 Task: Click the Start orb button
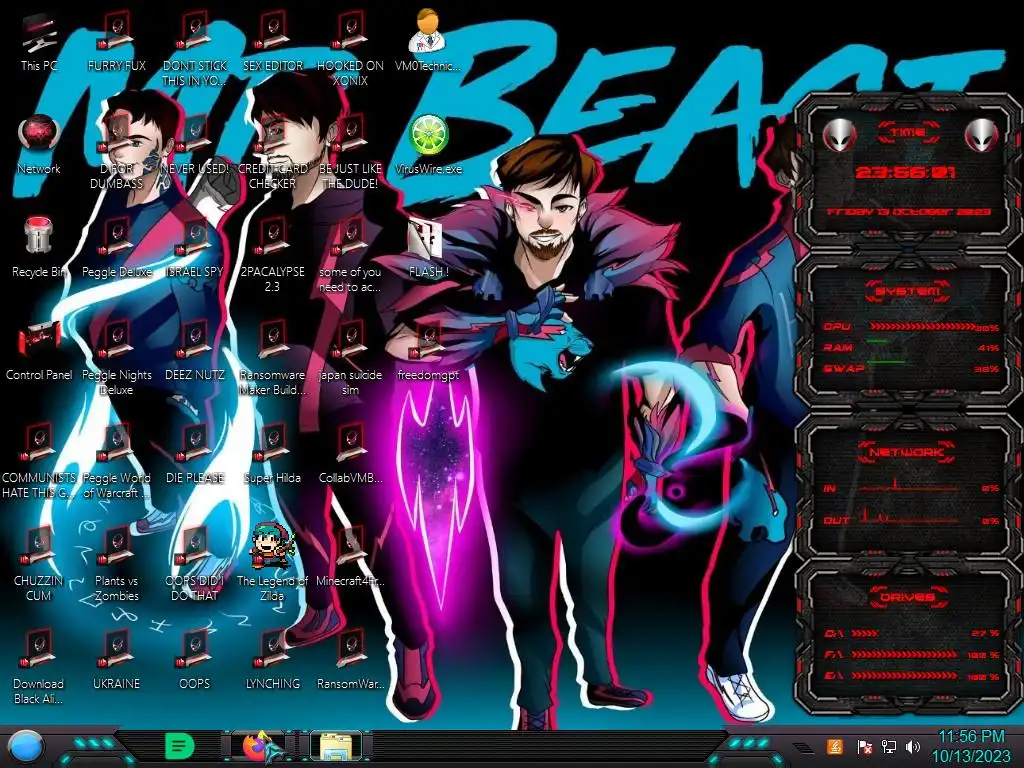tap(25, 746)
